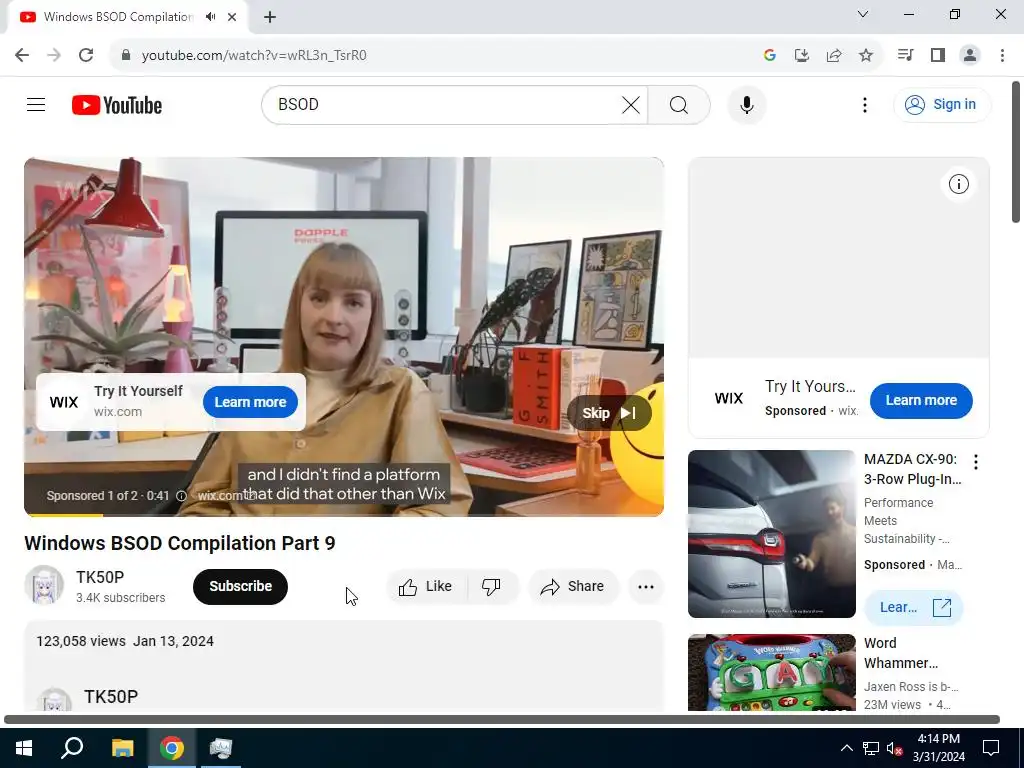Expand the tab search dropdown chevron
Screen dimensions: 1024x768
click(863, 14)
